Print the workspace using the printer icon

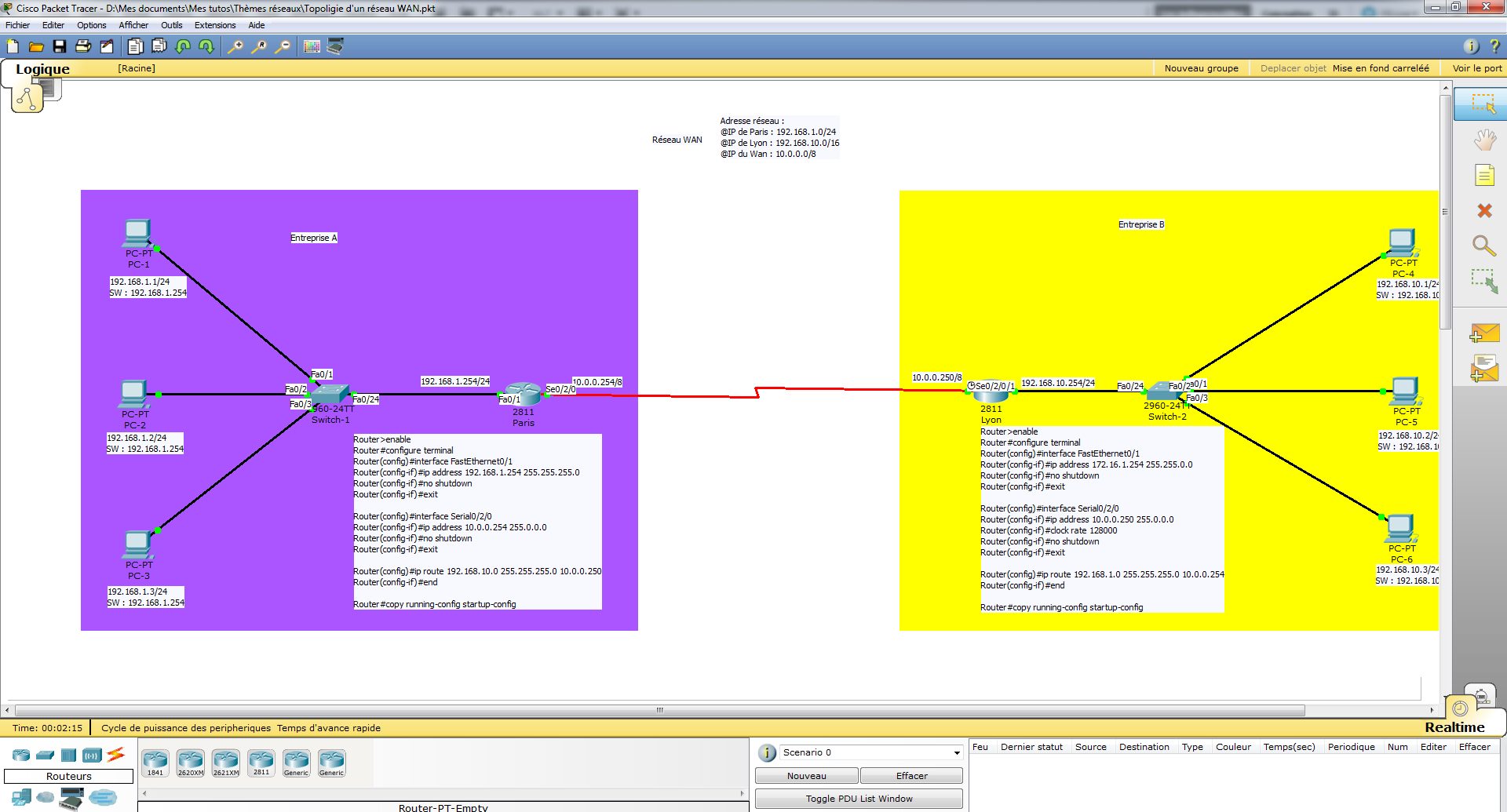click(83, 46)
